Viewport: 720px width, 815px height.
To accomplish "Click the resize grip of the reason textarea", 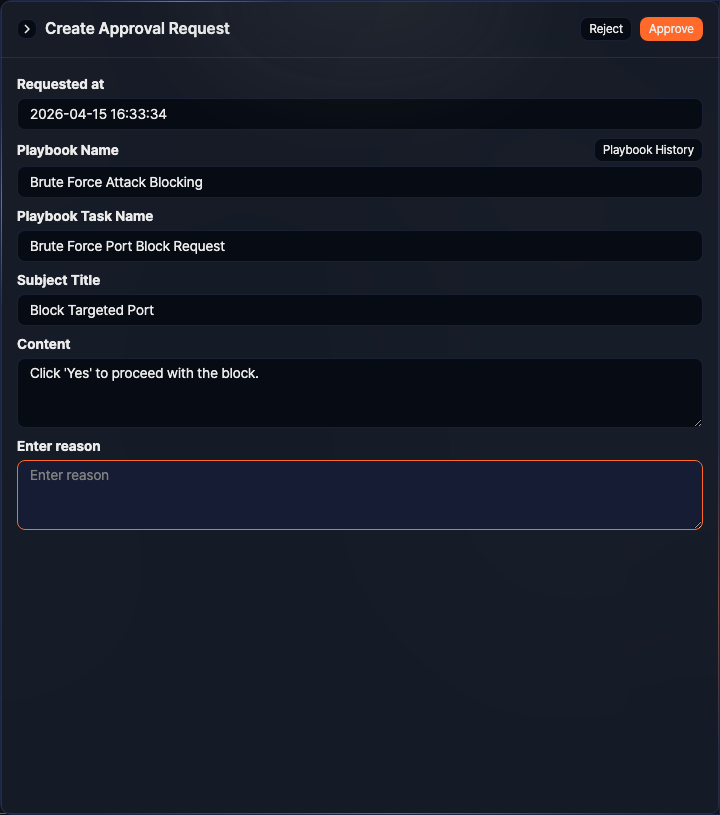I will [x=698, y=525].
